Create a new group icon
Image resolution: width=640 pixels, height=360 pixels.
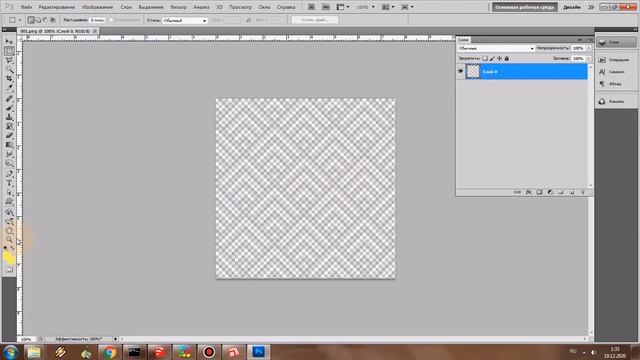click(561, 192)
